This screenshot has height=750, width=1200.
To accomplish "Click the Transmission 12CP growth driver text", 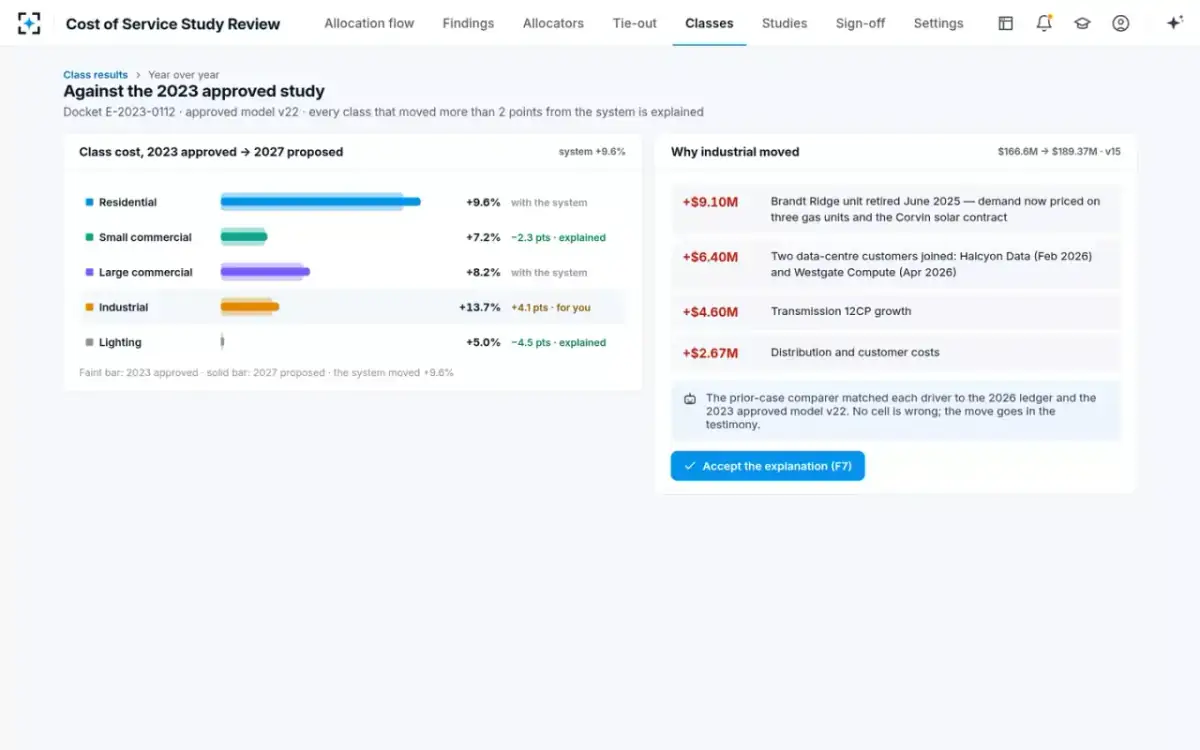I will pos(841,311).
